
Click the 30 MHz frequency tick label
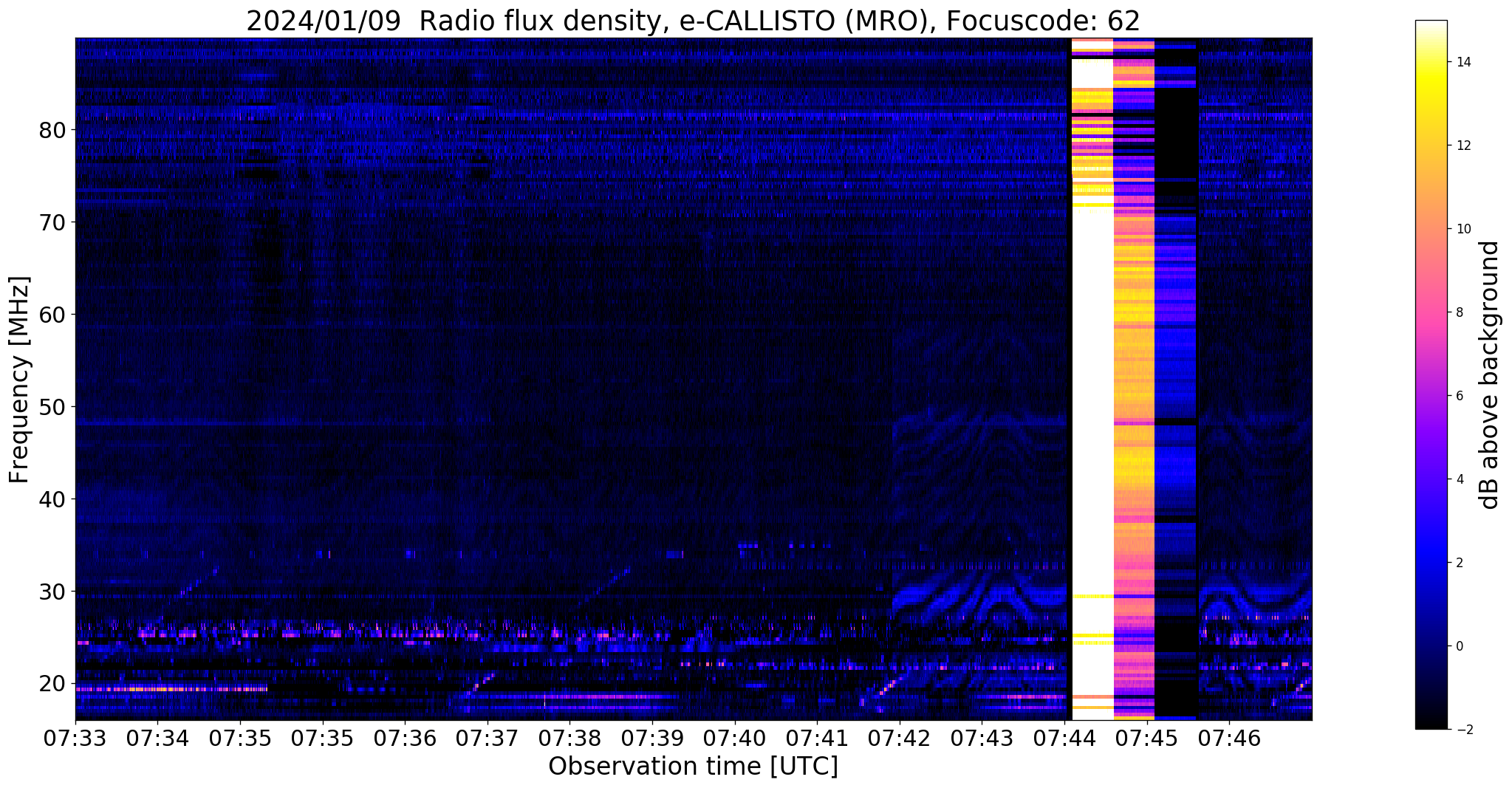pyautogui.click(x=52, y=592)
